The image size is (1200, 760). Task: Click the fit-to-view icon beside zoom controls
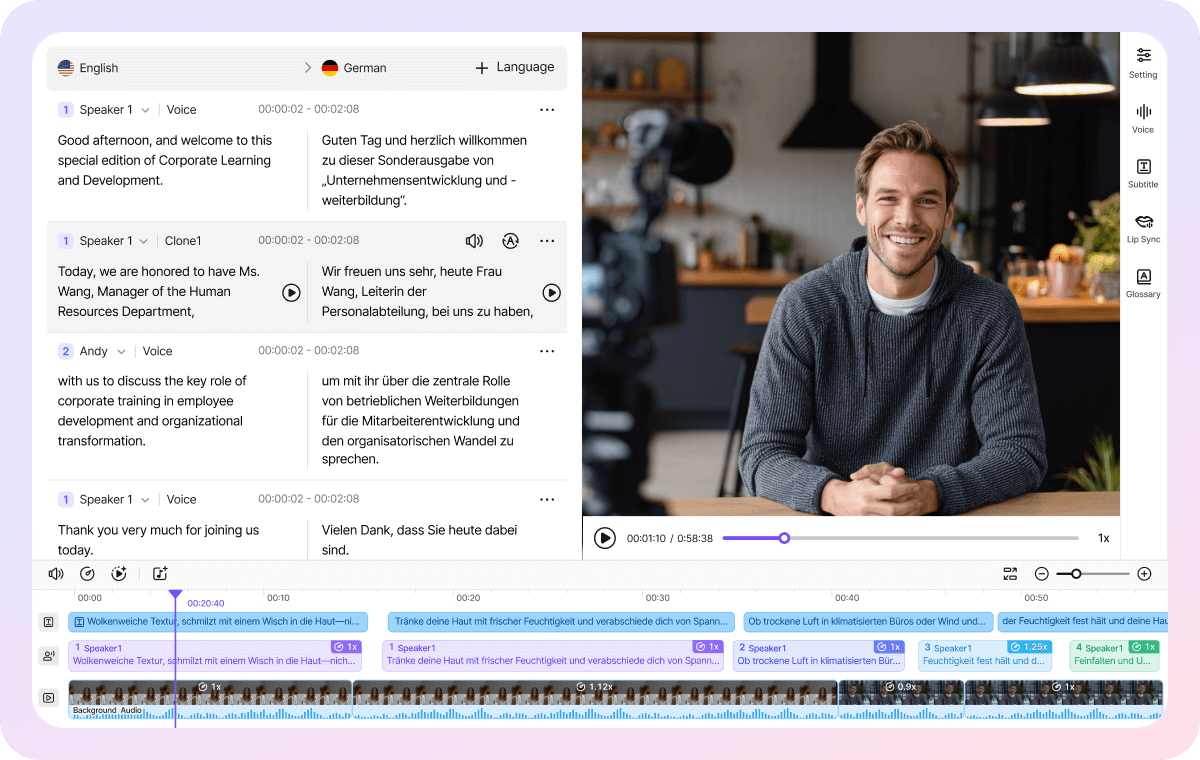(x=1010, y=574)
